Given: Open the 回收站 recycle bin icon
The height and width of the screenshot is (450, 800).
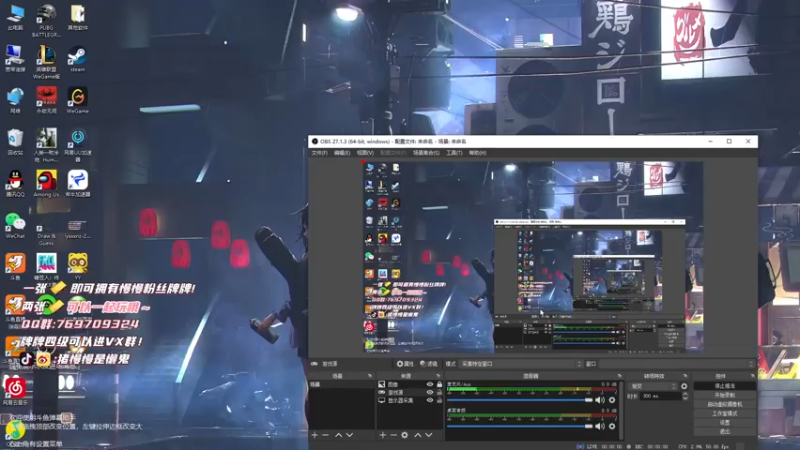Looking at the screenshot, I should [x=15, y=142].
